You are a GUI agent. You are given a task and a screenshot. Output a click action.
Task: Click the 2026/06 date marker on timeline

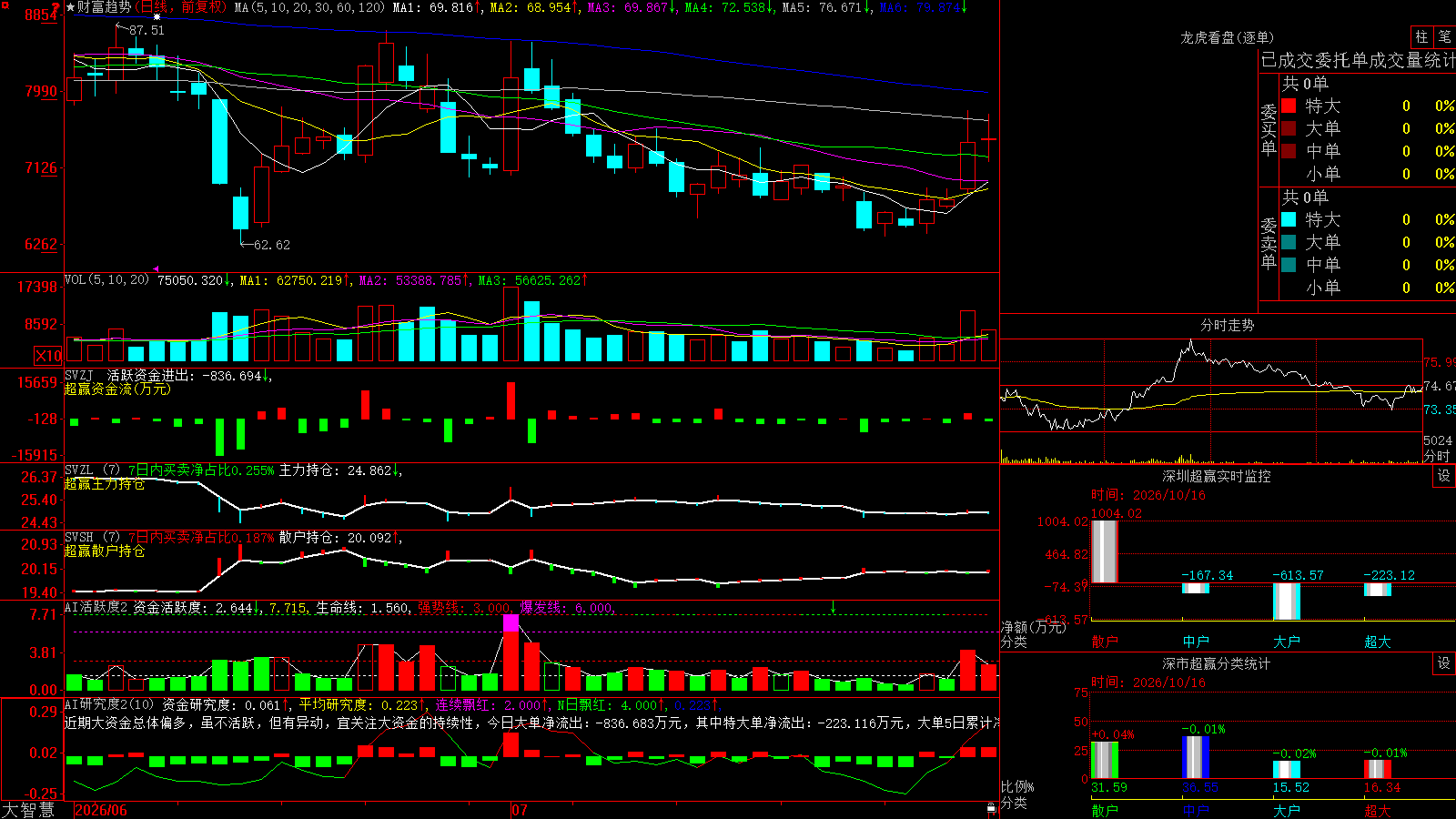tap(101, 810)
